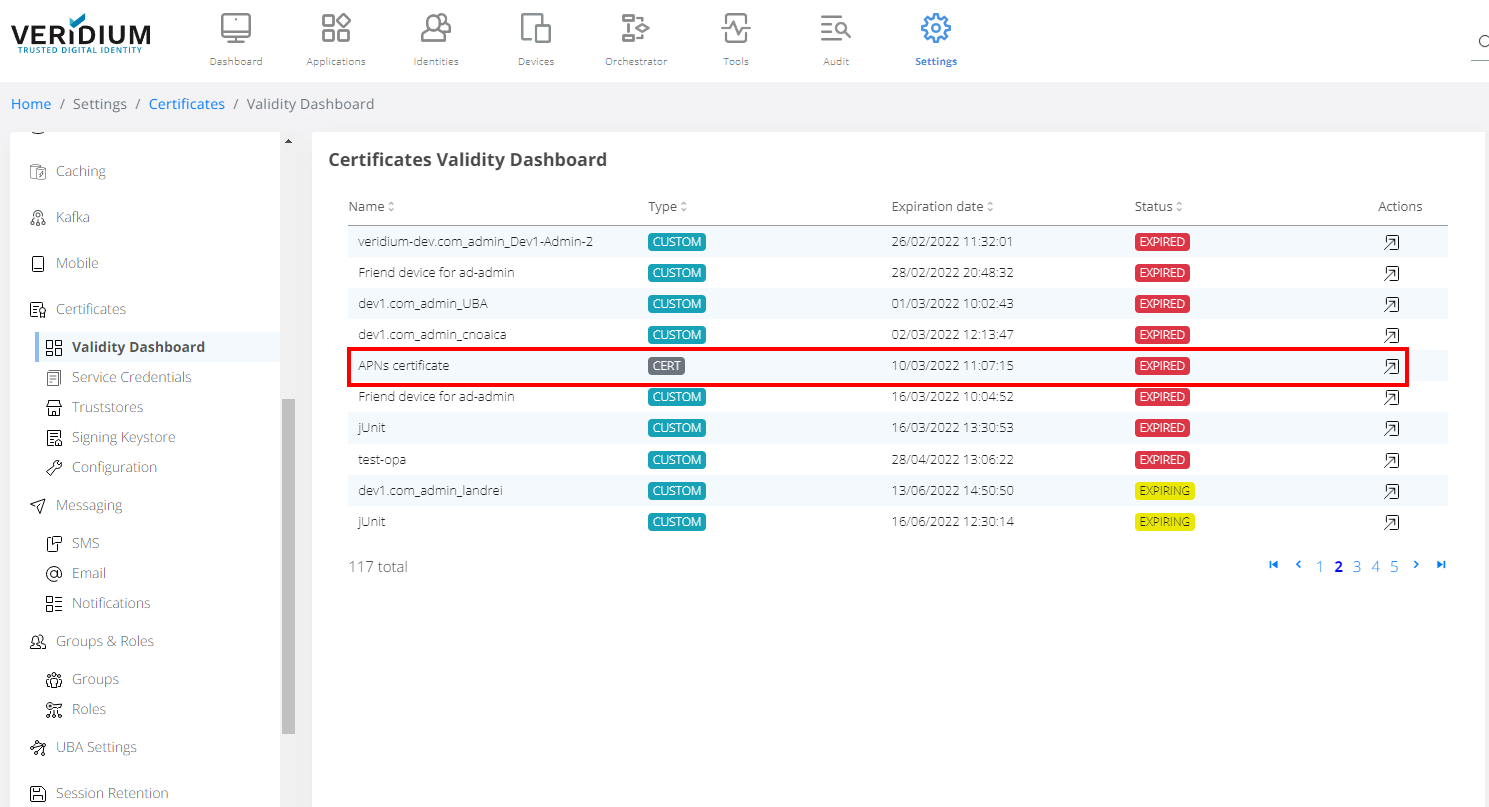1489x807 pixels.
Task: Open the action icon for APNs certificate row
Action: coord(1391,366)
